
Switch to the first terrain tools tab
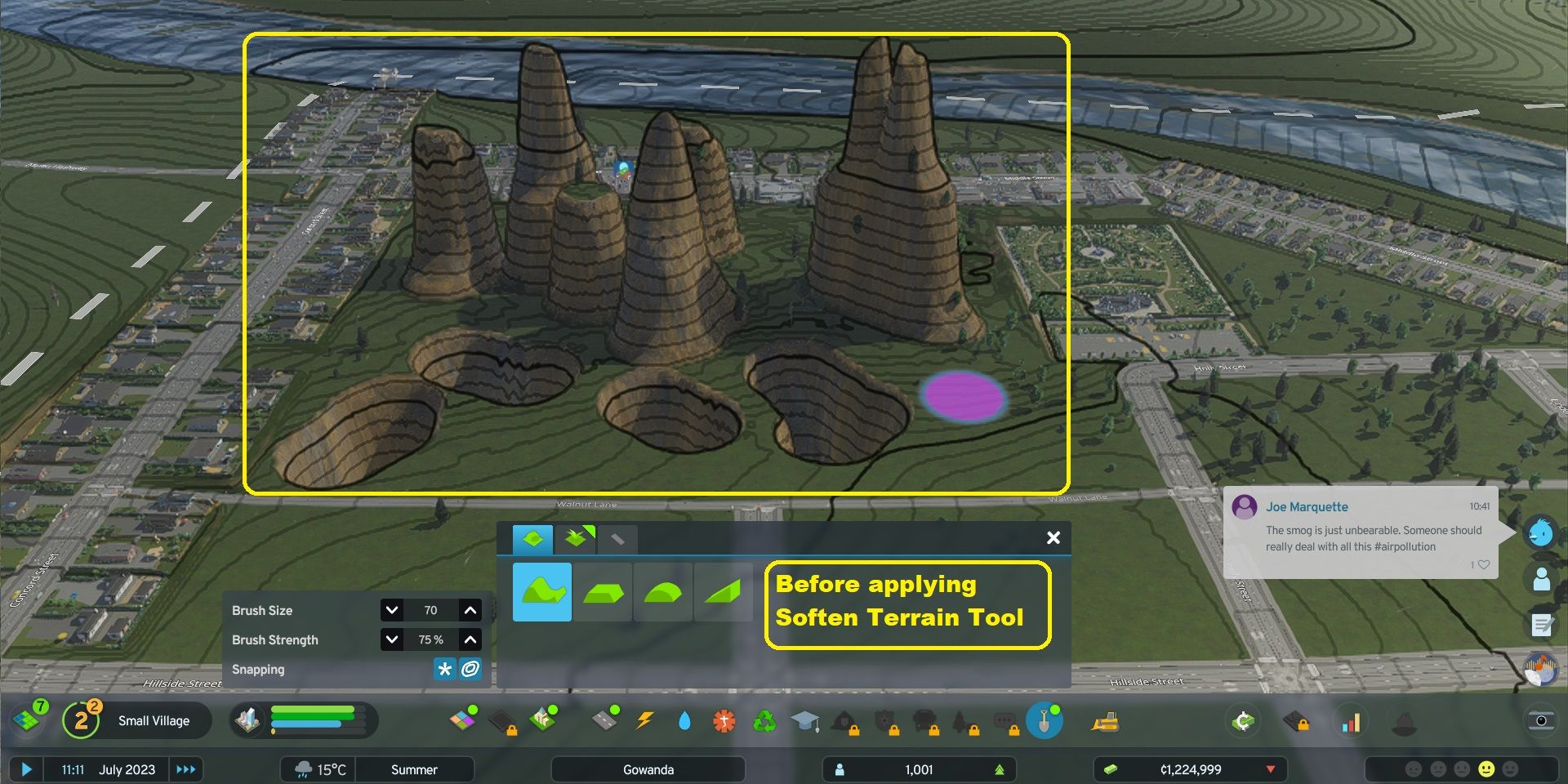click(532, 539)
